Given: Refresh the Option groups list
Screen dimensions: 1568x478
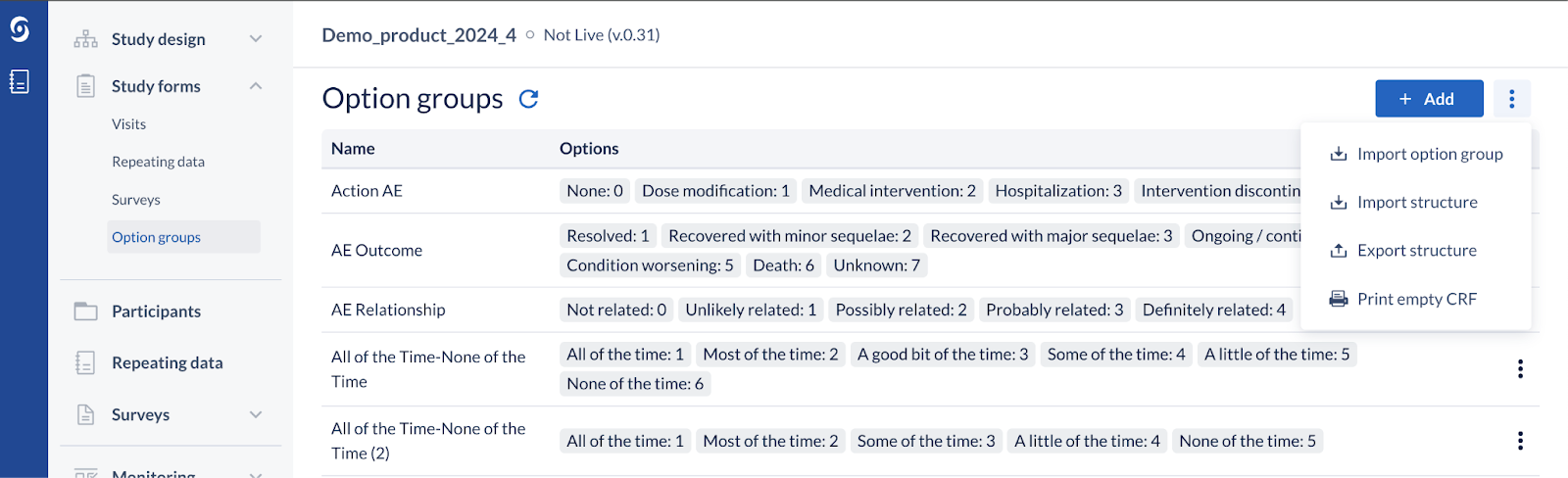Looking at the screenshot, I should (x=528, y=99).
